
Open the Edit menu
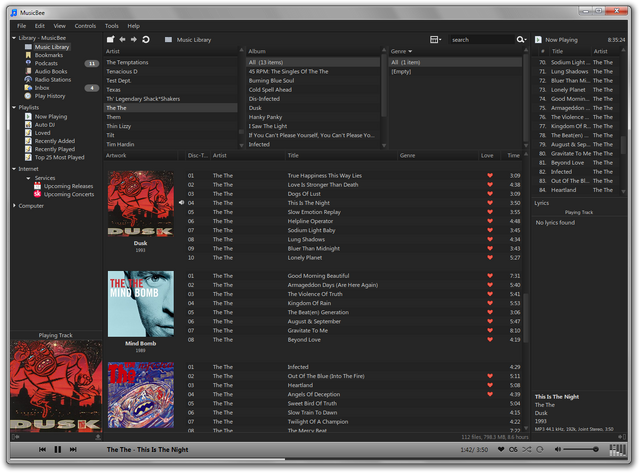pos(40,26)
